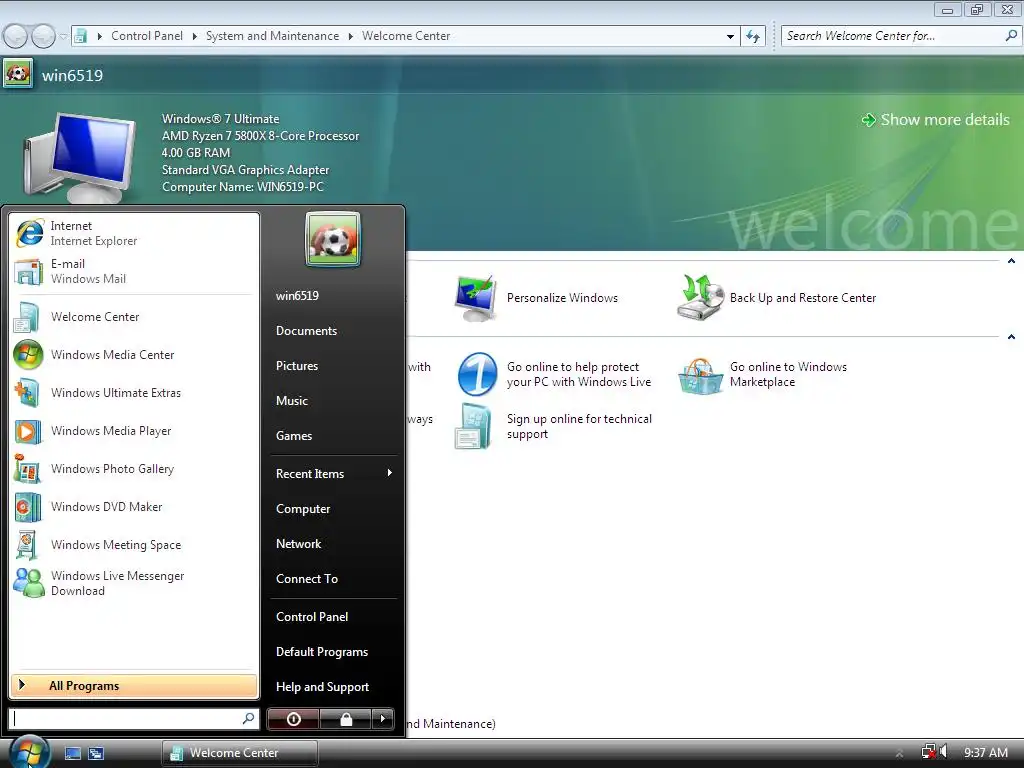This screenshot has height=768, width=1024.
Task: Click Welcome Center taskbar button
Action: [240, 753]
